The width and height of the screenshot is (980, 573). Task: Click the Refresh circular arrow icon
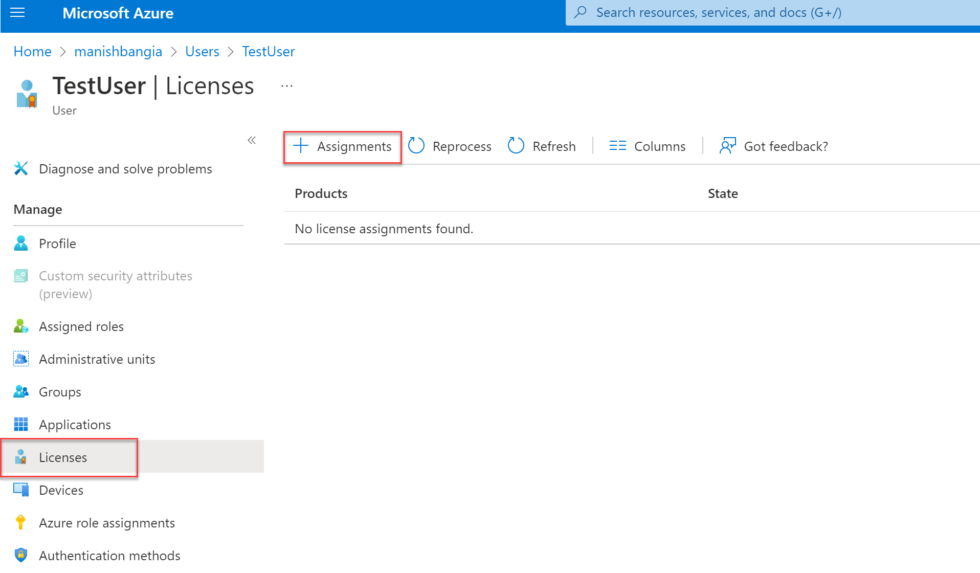(x=516, y=146)
